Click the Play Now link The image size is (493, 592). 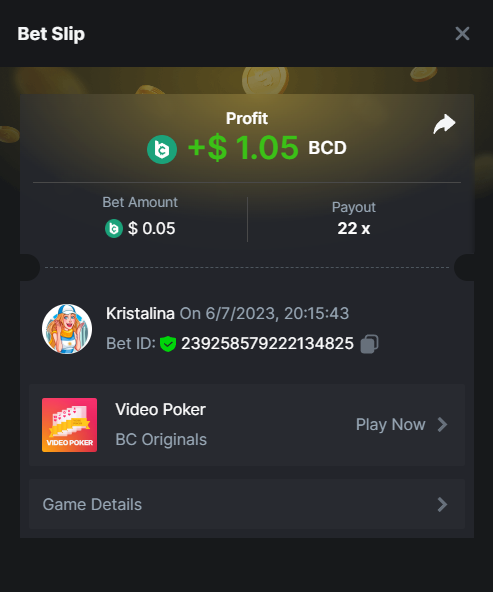[391, 424]
